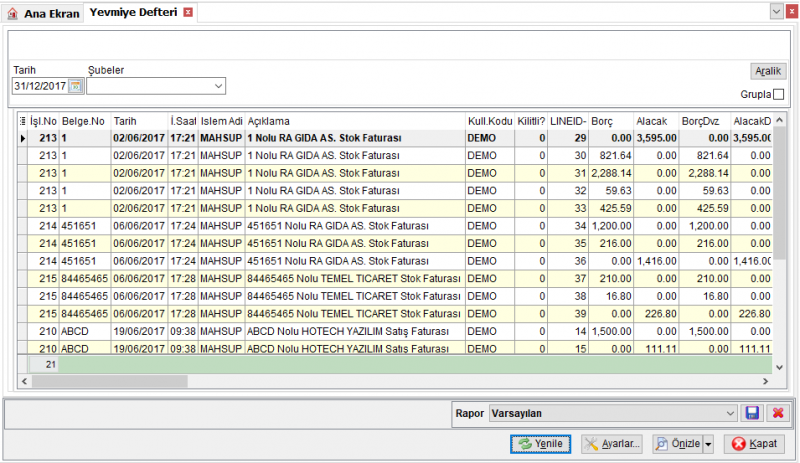Click into the Tarih date field

pos(40,86)
